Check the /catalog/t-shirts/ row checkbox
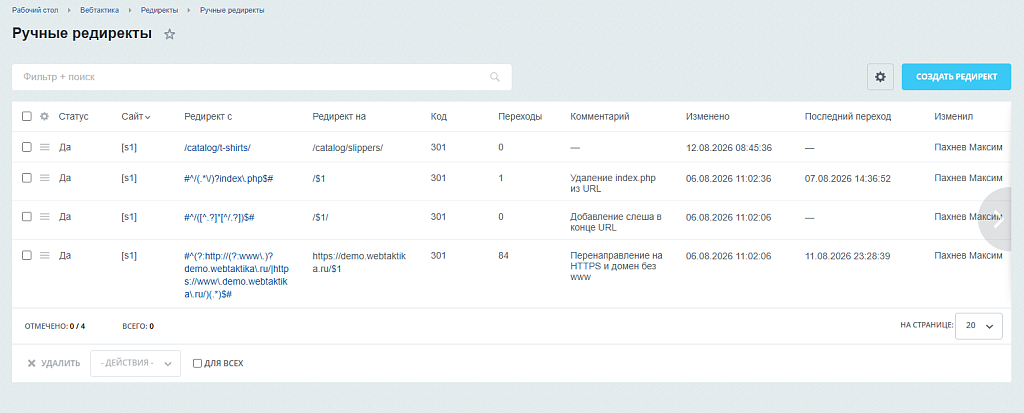 point(27,148)
